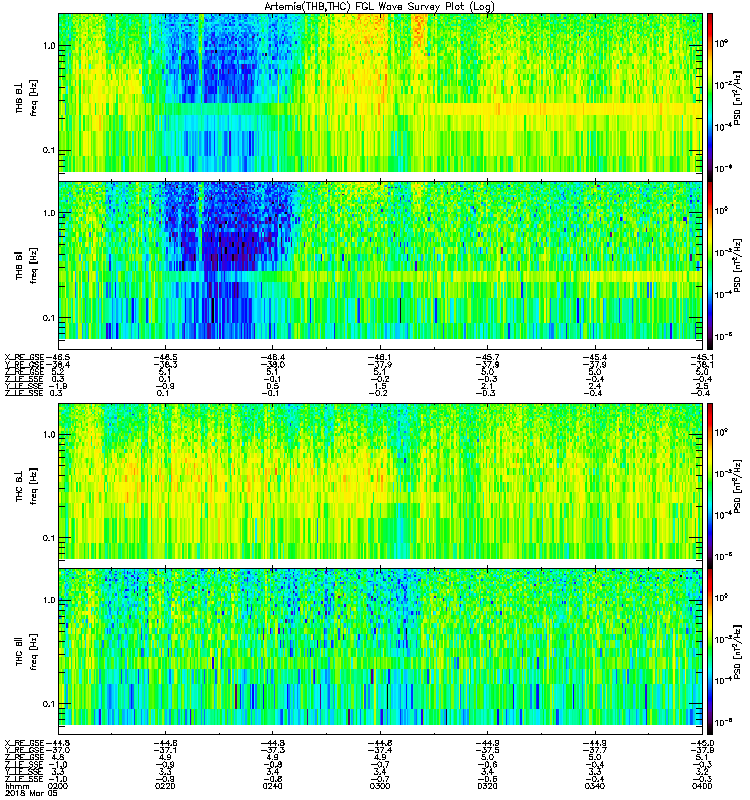The width and height of the screenshot is (750, 800).
Task: Click the THC Y_RE_GSE value -37.5
Action: (x=487, y=750)
